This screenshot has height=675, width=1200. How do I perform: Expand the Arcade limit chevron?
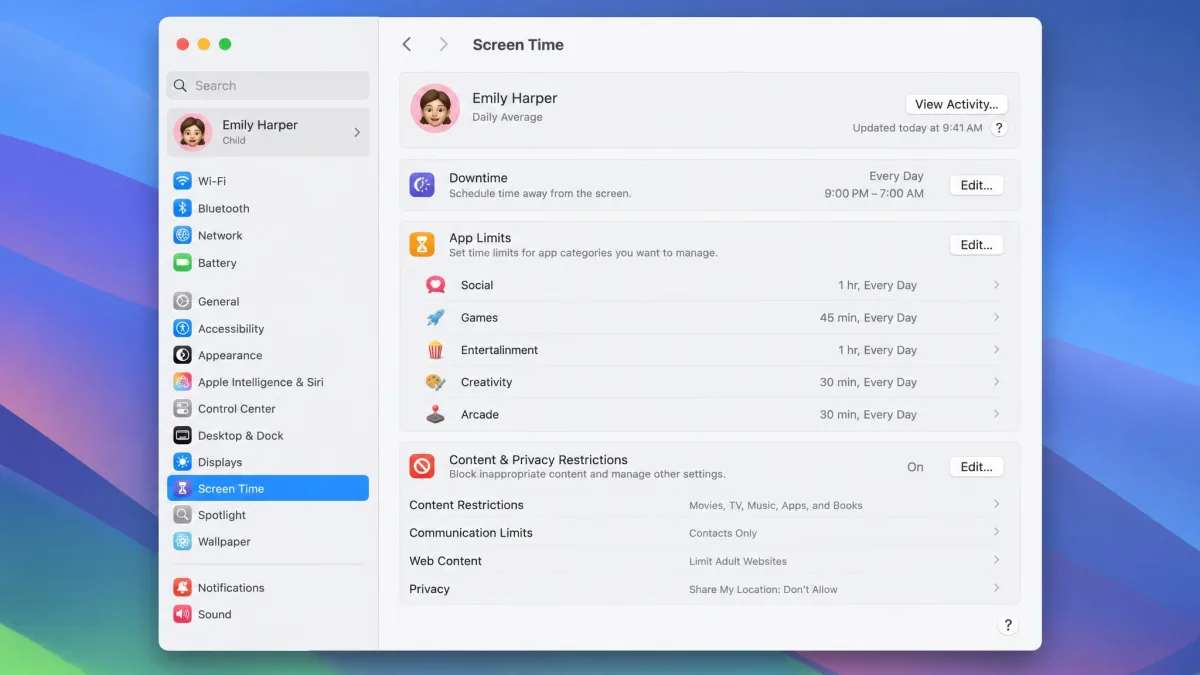pyautogui.click(x=997, y=414)
